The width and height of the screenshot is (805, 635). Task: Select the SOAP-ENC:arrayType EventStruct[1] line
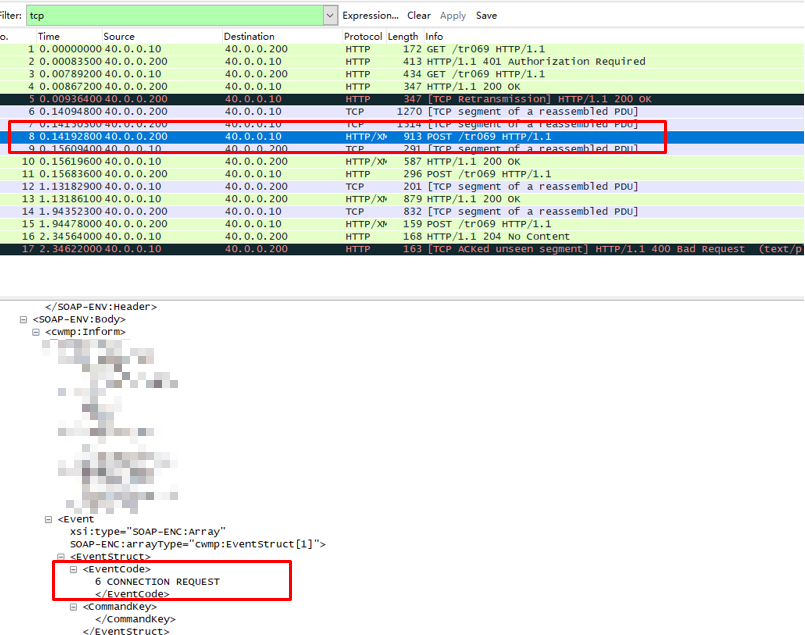point(198,544)
